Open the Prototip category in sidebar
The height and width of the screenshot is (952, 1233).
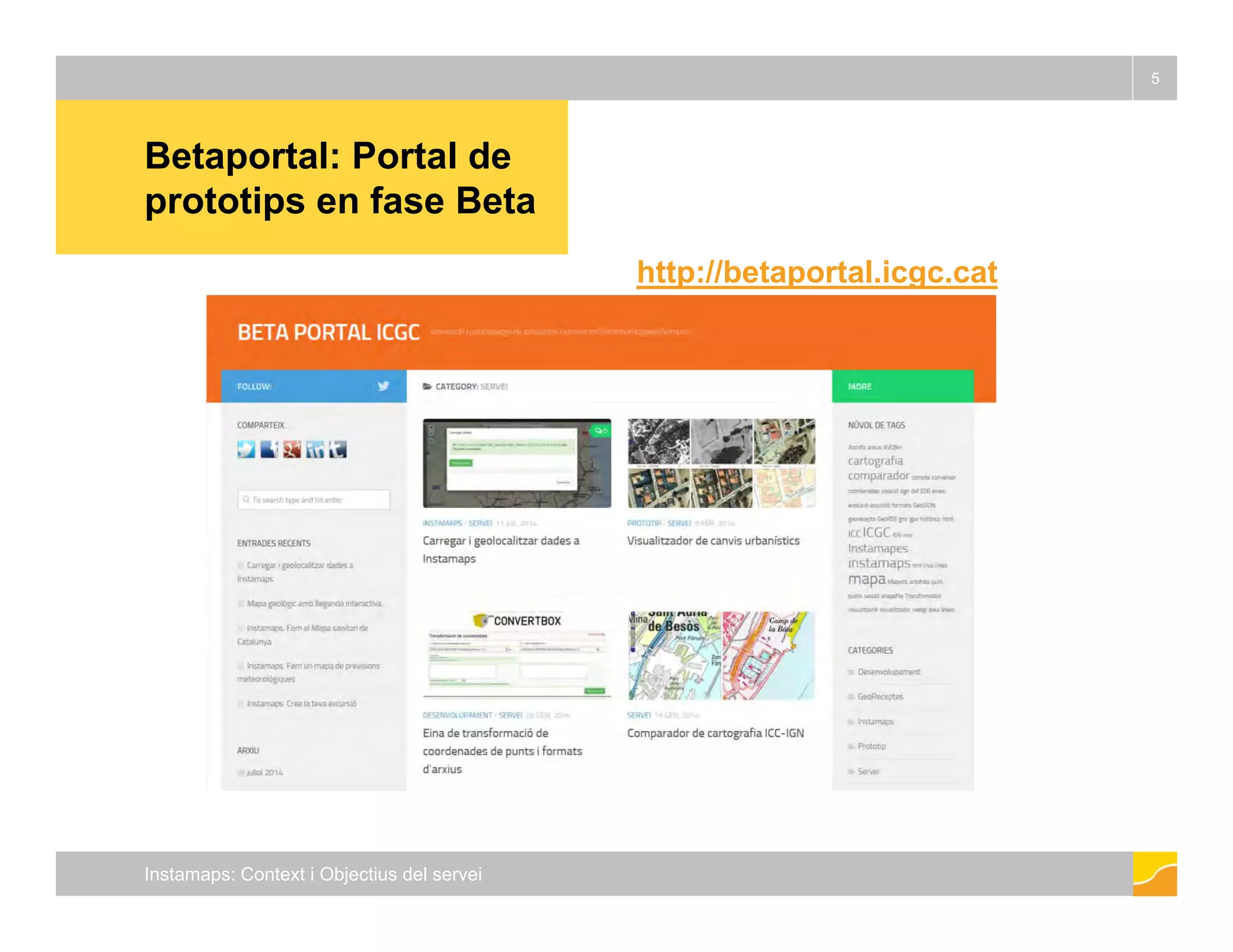click(x=872, y=746)
